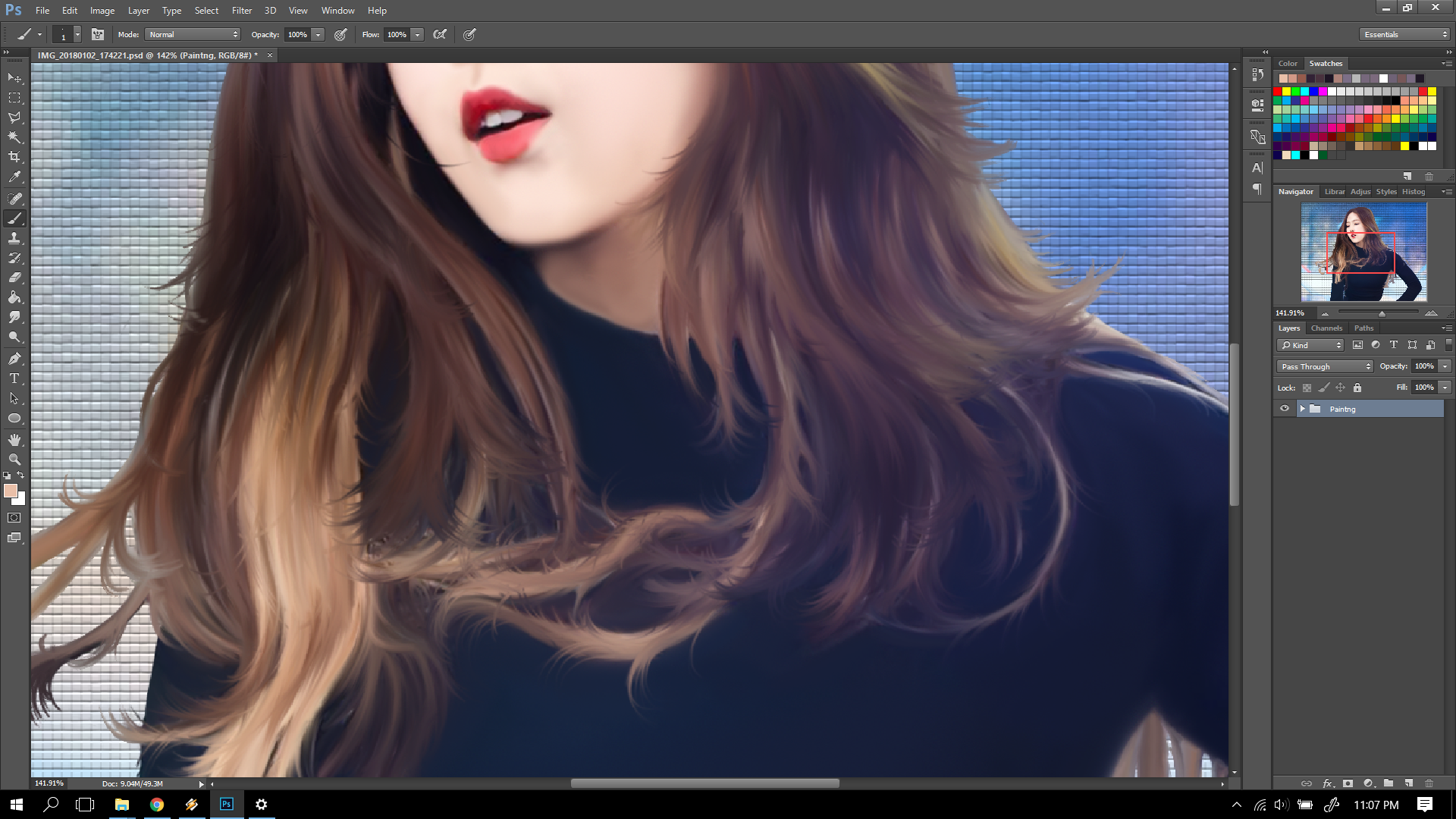Open the brush blend Mode dropdown
1456x819 pixels.
192,34
